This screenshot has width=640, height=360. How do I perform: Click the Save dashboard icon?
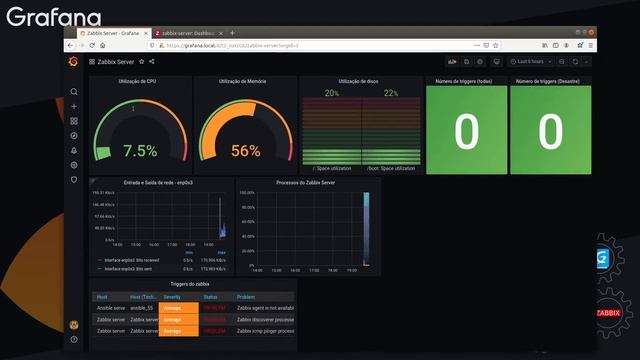coord(467,62)
